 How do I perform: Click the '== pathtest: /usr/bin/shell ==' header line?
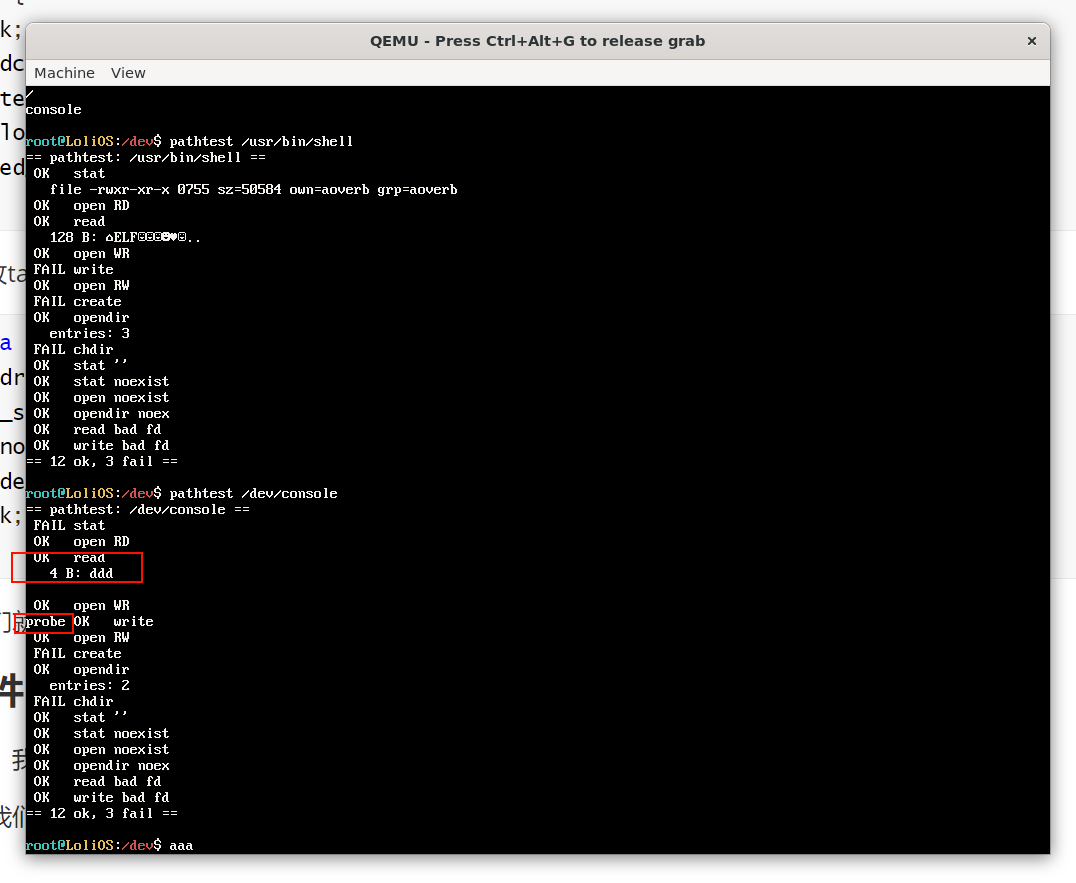pos(145,158)
